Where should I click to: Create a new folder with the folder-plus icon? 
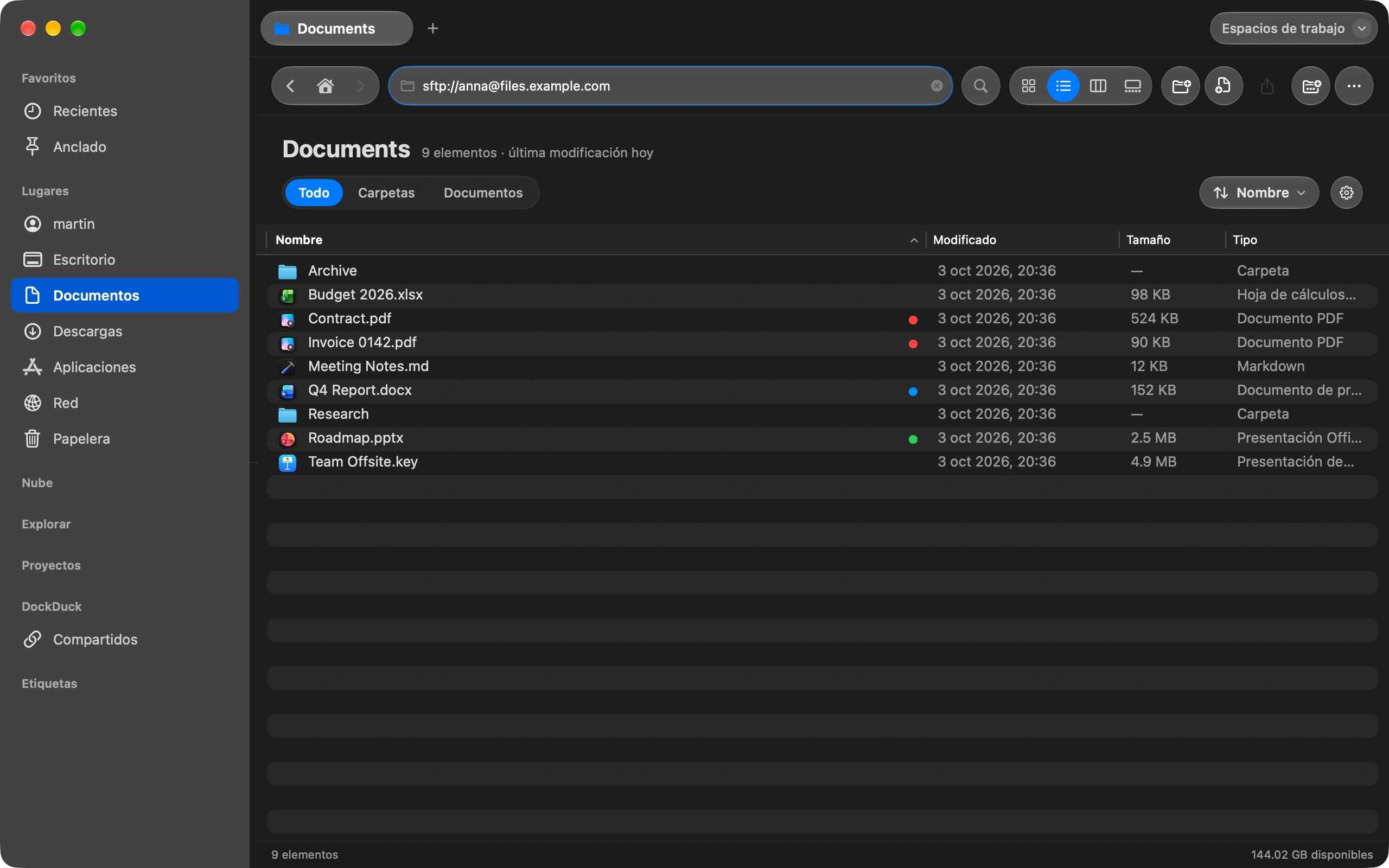pyautogui.click(x=1180, y=86)
